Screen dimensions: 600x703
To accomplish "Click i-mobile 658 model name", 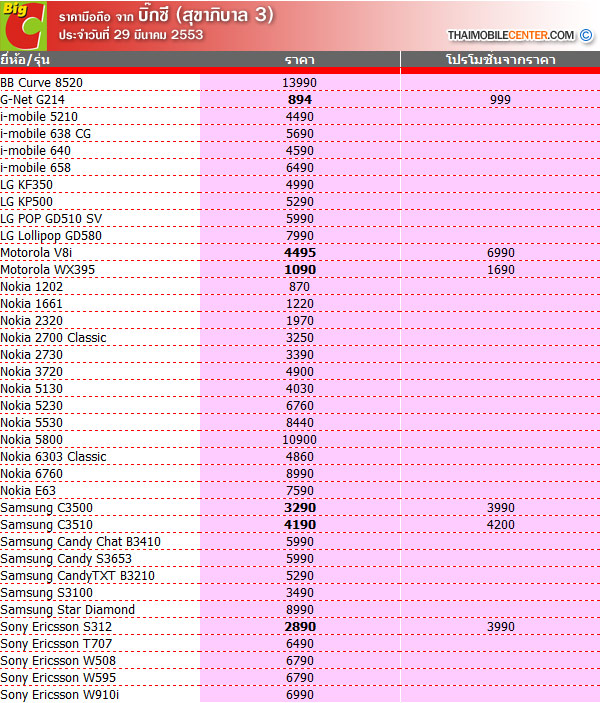I will point(35,168).
